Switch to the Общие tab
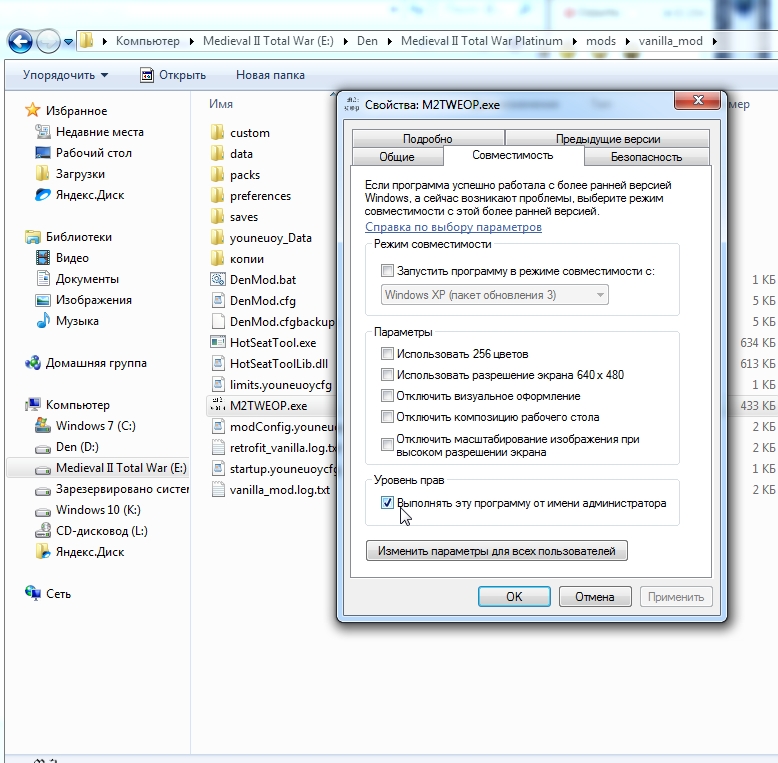This screenshot has width=778, height=763. pos(397,157)
